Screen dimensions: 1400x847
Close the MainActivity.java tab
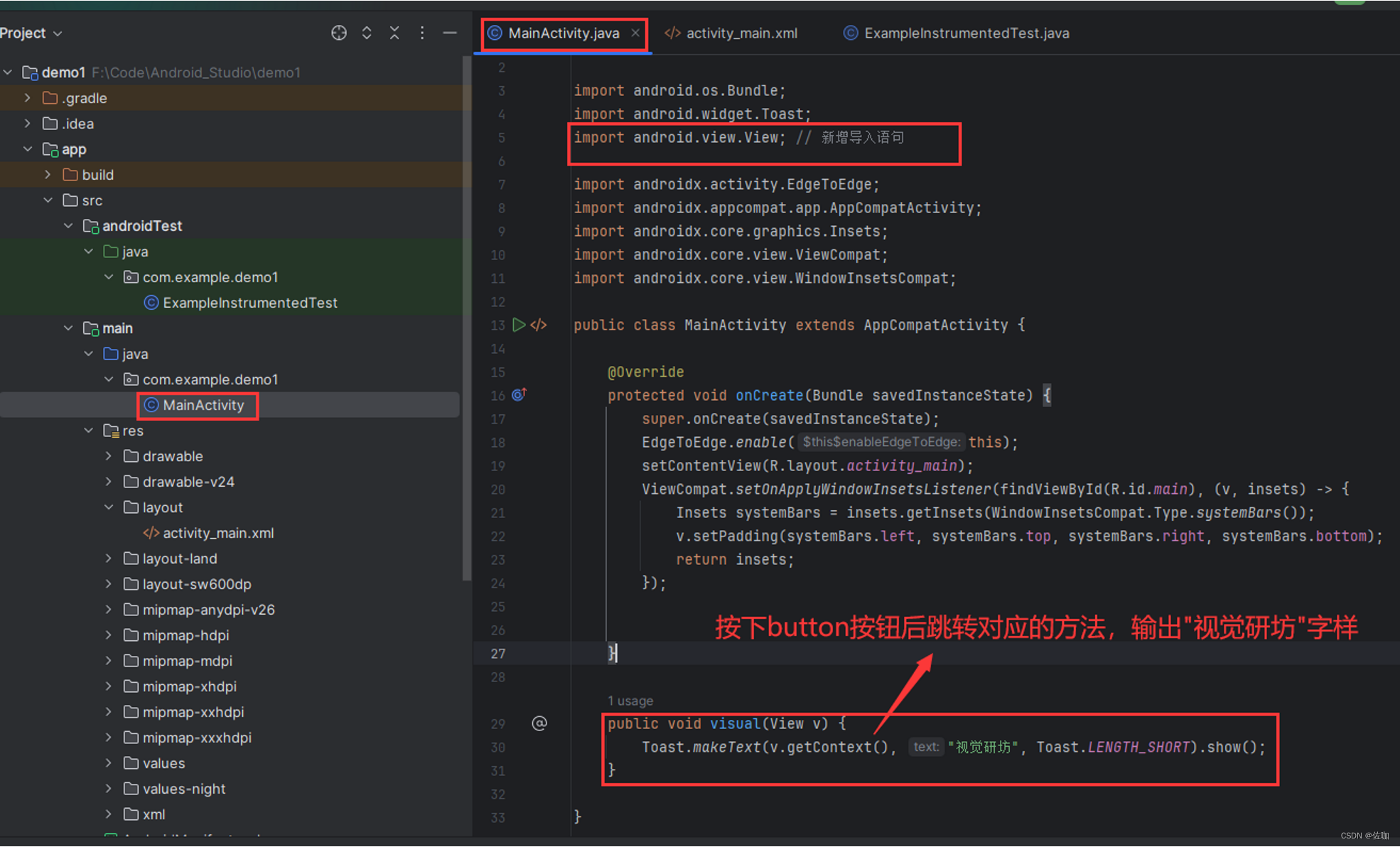click(635, 33)
